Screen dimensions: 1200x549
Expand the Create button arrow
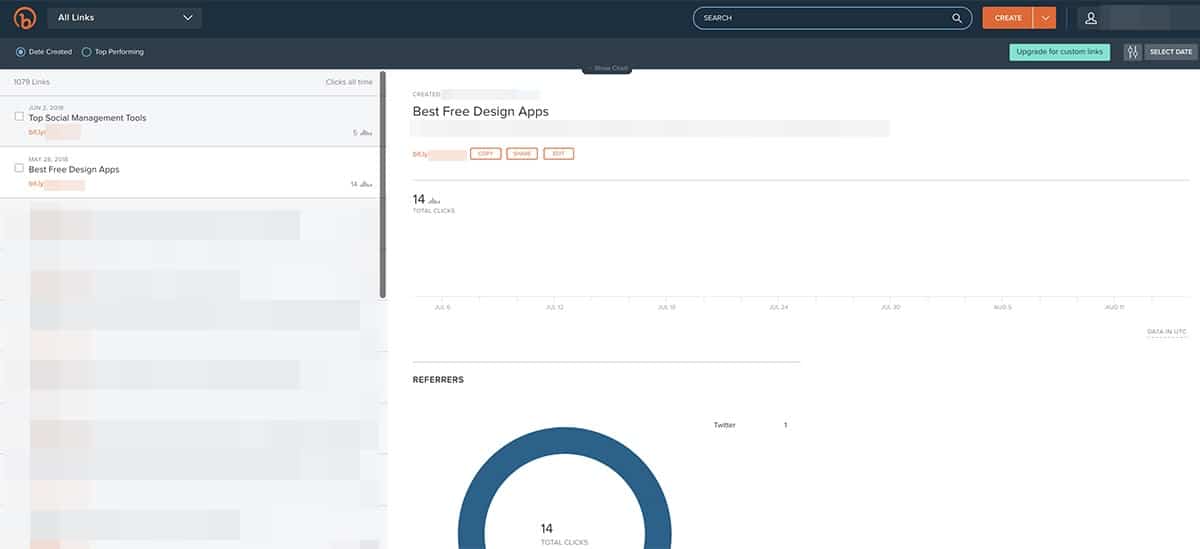coord(1045,18)
